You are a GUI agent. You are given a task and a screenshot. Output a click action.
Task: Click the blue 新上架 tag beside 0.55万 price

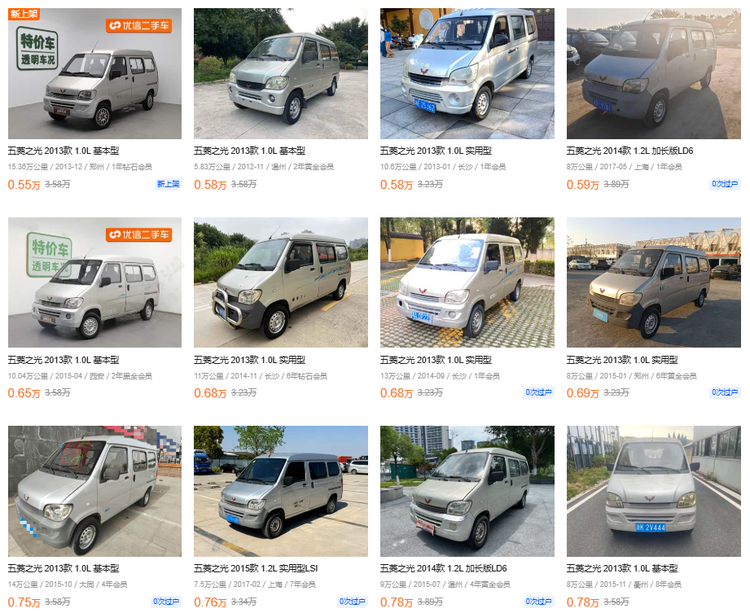[x=168, y=184]
